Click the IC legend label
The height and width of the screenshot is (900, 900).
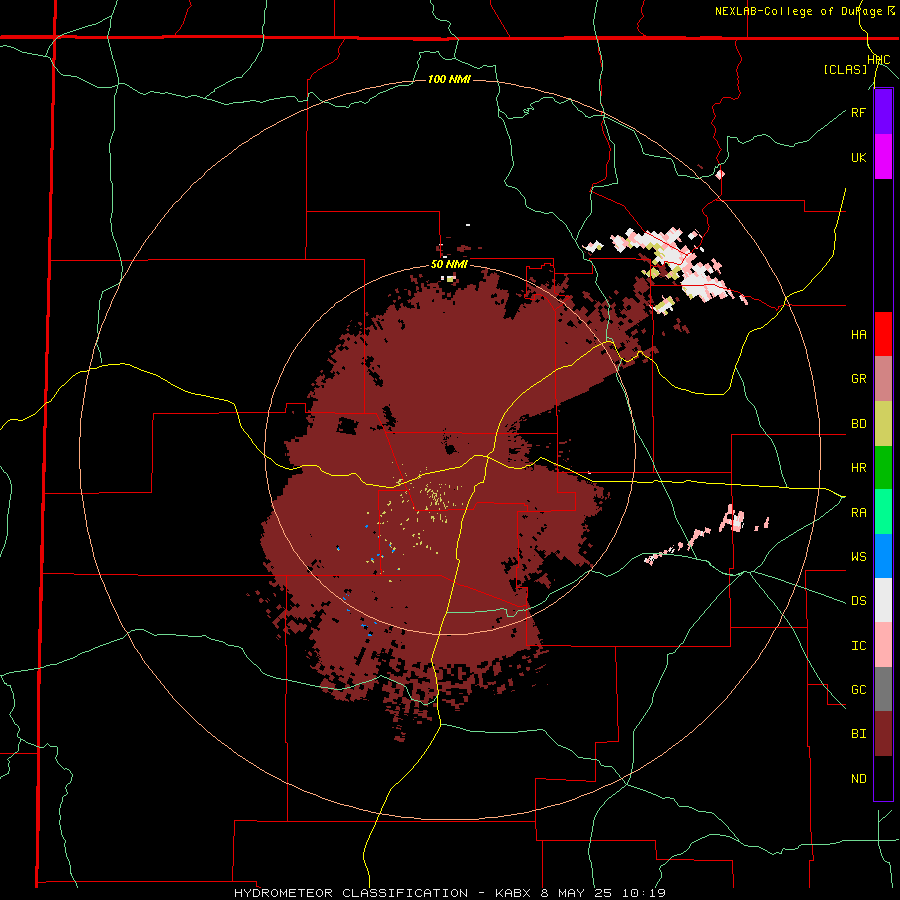(858, 646)
